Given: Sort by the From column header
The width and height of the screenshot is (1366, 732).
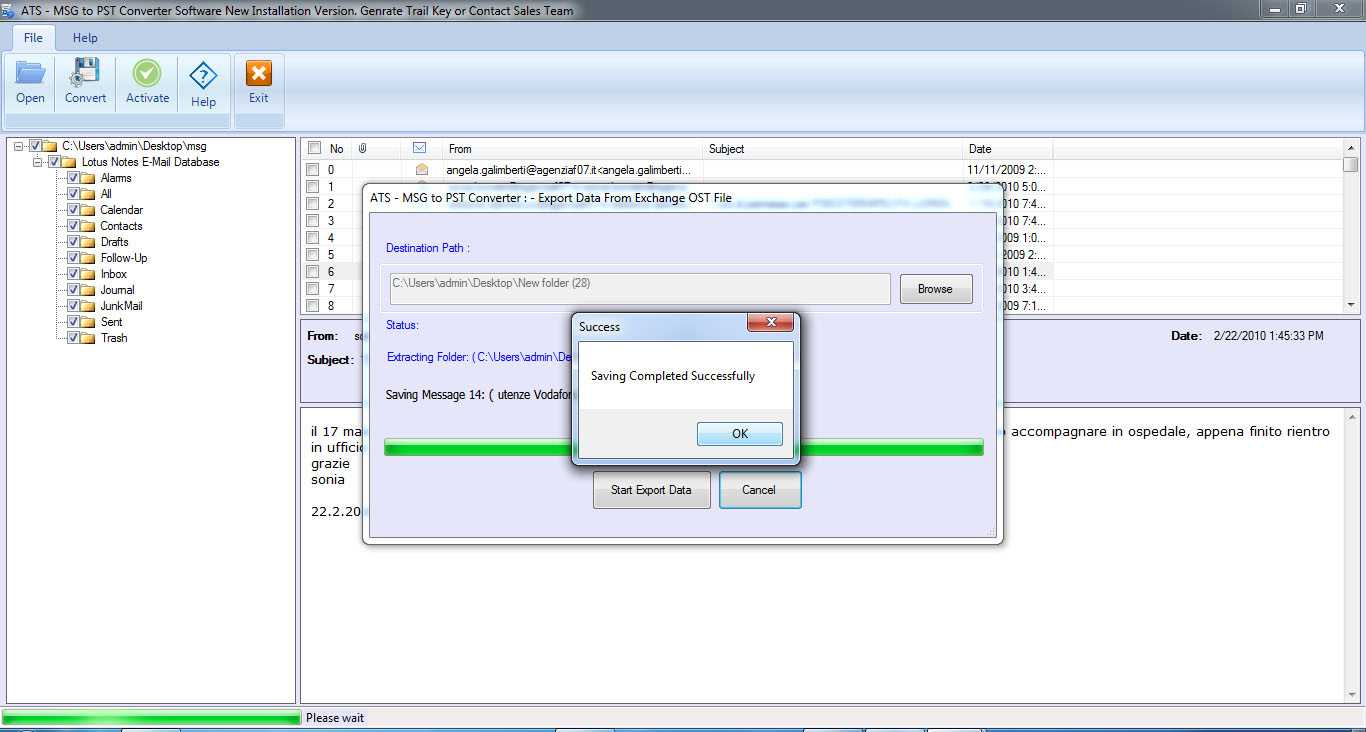Looking at the screenshot, I should [574, 148].
